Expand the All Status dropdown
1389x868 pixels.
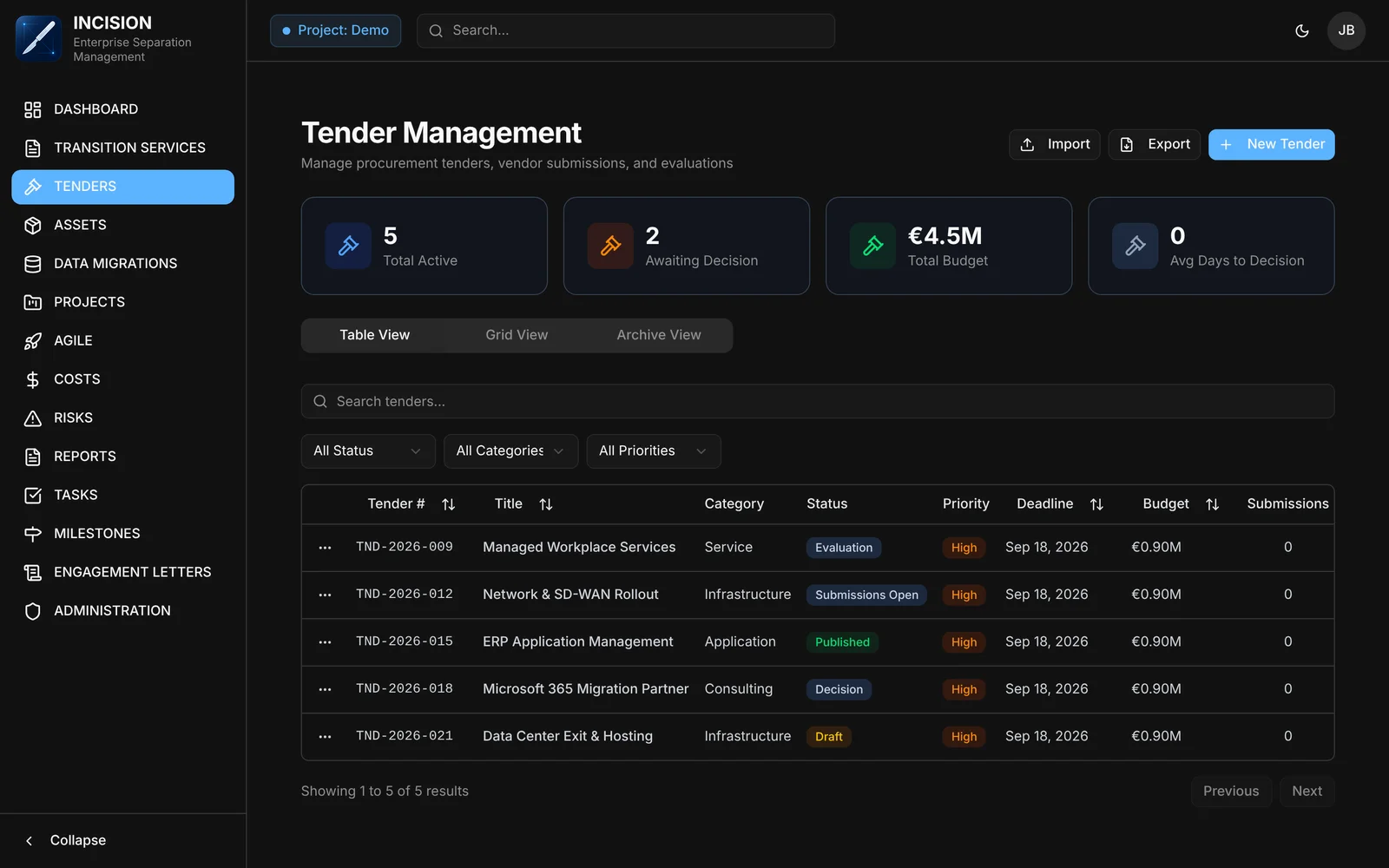368,451
